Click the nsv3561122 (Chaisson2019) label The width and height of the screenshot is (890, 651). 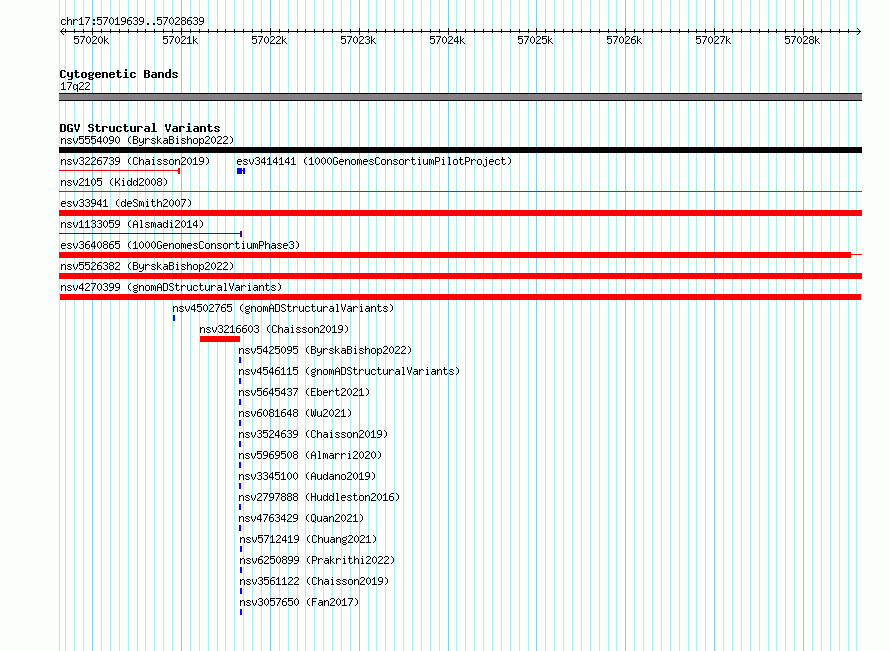tap(314, 581)
